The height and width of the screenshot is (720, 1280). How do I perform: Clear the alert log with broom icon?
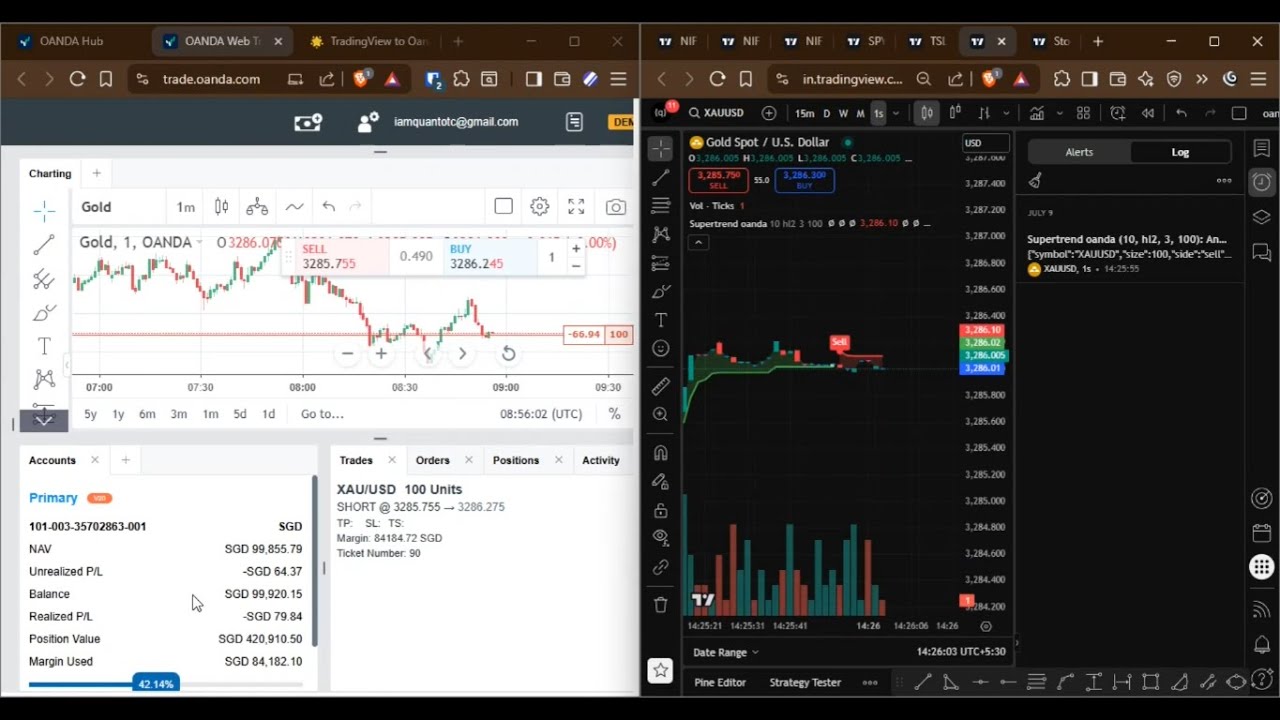click(1036, 181)
